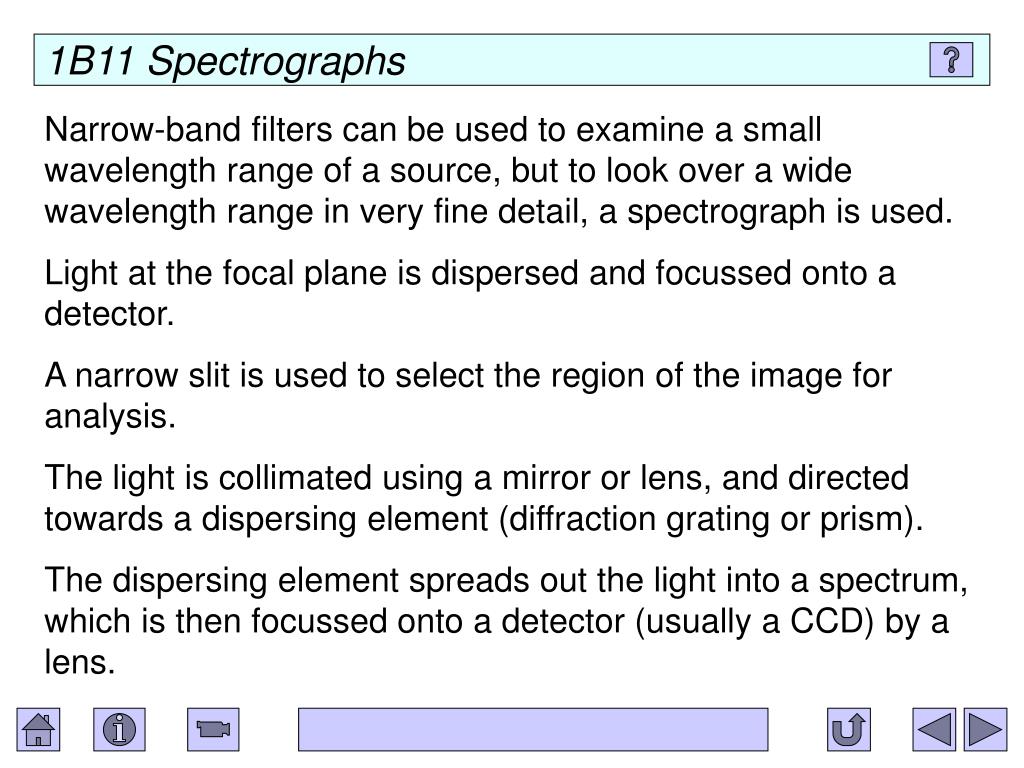The height and width of the screenshot is (768, 1024).
Task: Go to the home slide icon
Action: point(39,729)
